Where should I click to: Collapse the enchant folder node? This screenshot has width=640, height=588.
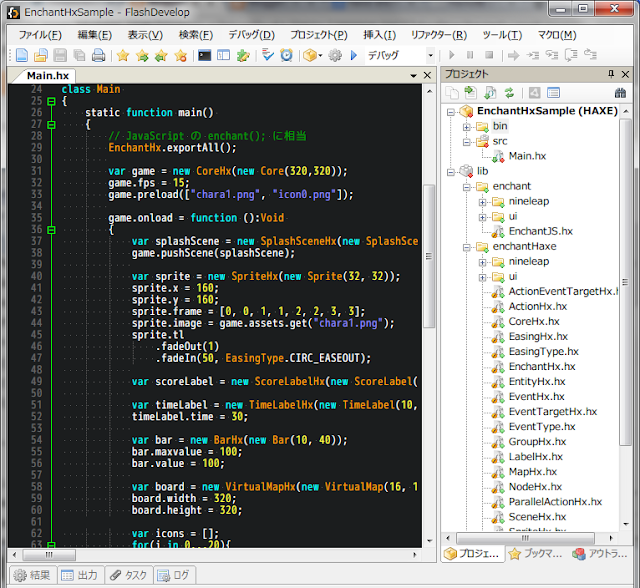point(466,187)
